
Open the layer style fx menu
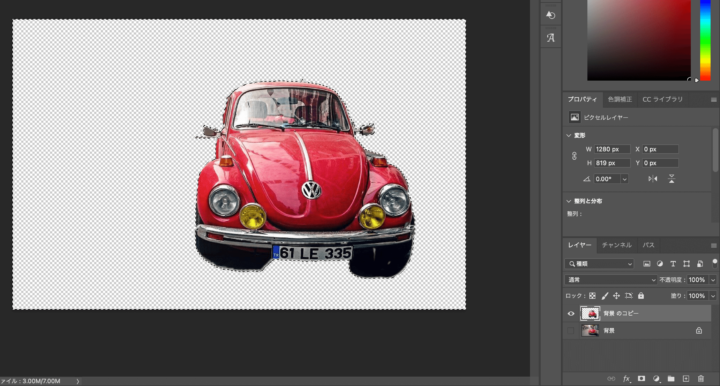pyautogui.click(x=626, y=379)
